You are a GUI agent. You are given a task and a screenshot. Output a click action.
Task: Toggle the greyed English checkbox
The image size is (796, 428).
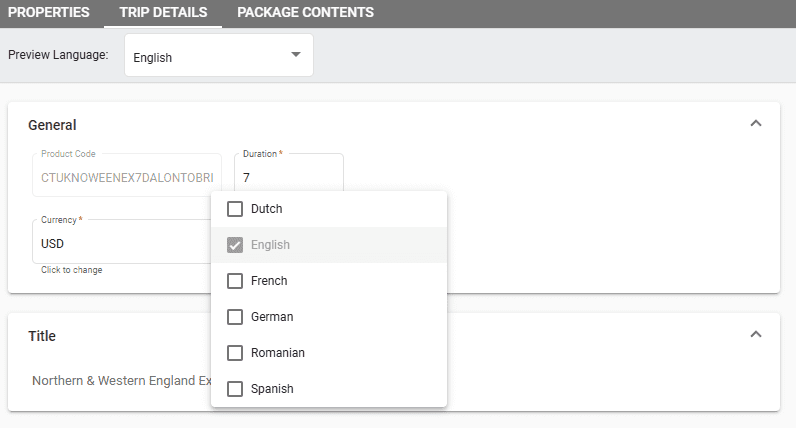click(236, 245)
